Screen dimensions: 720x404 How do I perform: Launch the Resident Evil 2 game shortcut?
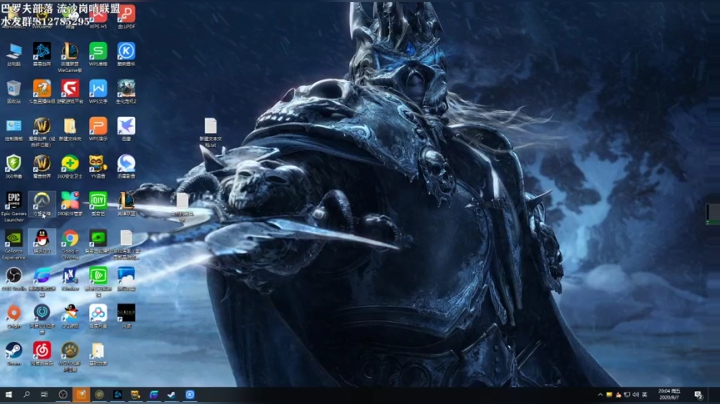(126, 91)
